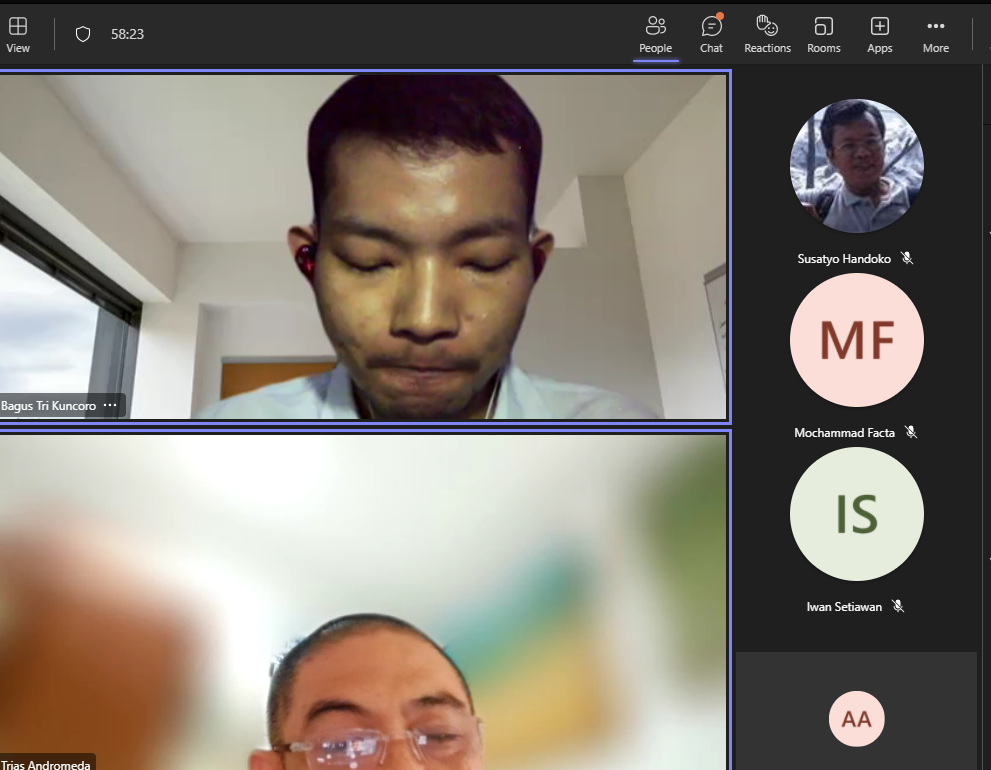Open the People panel
The width and height of the screenshot is (991, 770).
(656, 33)
